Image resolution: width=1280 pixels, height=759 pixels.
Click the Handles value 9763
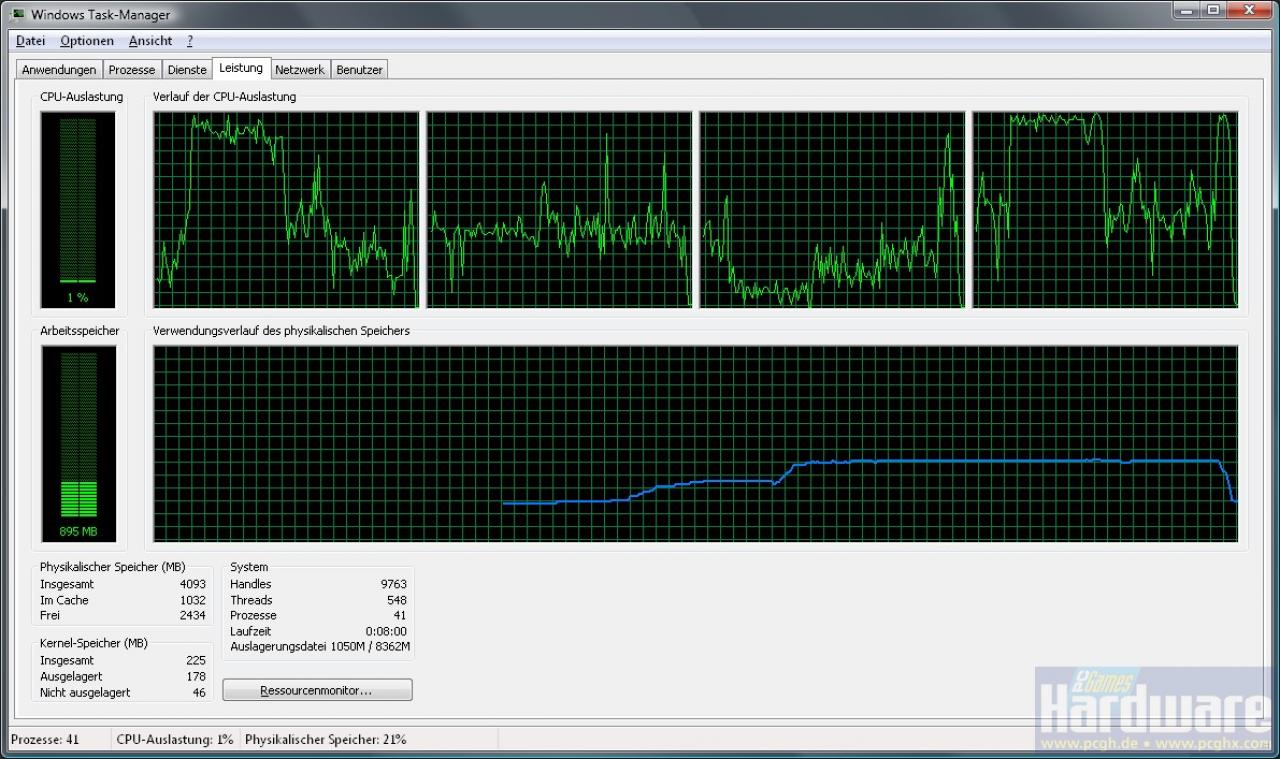pyautogui.click(x=394, y=584)
